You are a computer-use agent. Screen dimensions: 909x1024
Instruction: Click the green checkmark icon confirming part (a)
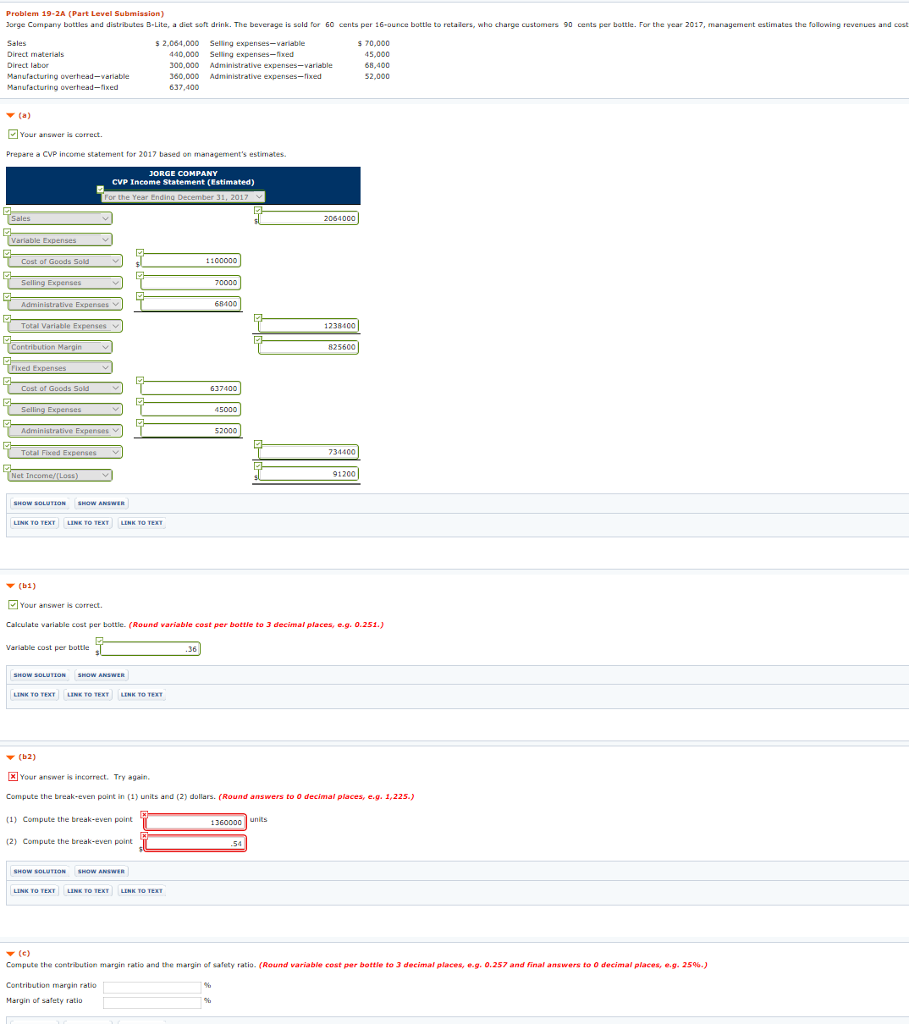tap(14, 134)
